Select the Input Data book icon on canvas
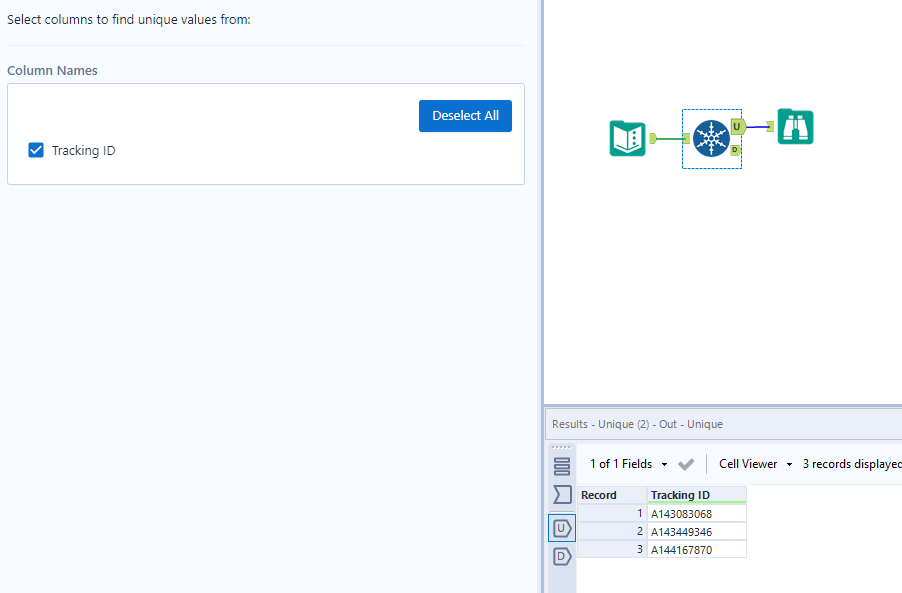This screenshot has width=902, height=593. click(x=627, y=139)
